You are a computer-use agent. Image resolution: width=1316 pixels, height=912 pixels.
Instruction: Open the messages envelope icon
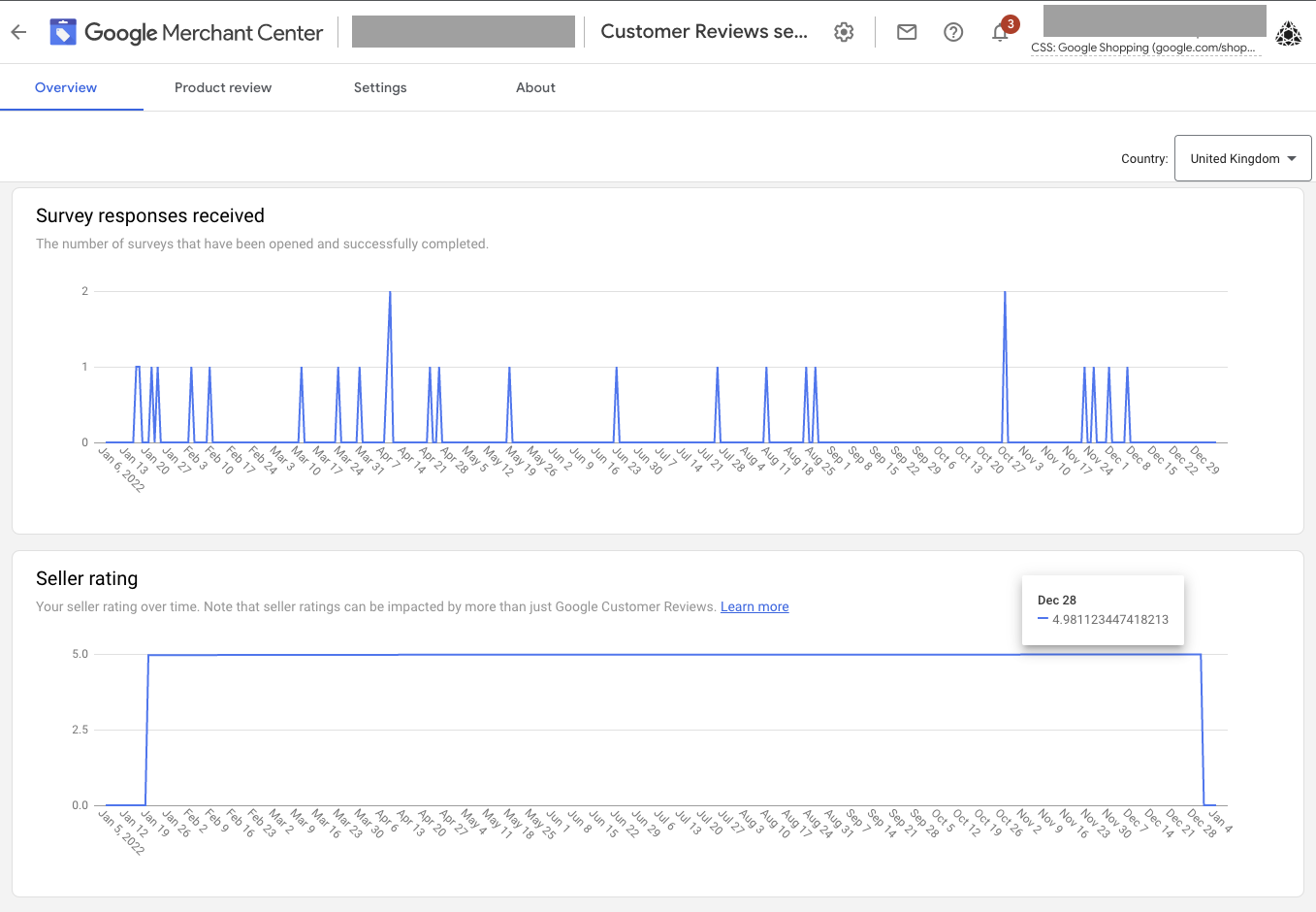(x=906, y=31)
